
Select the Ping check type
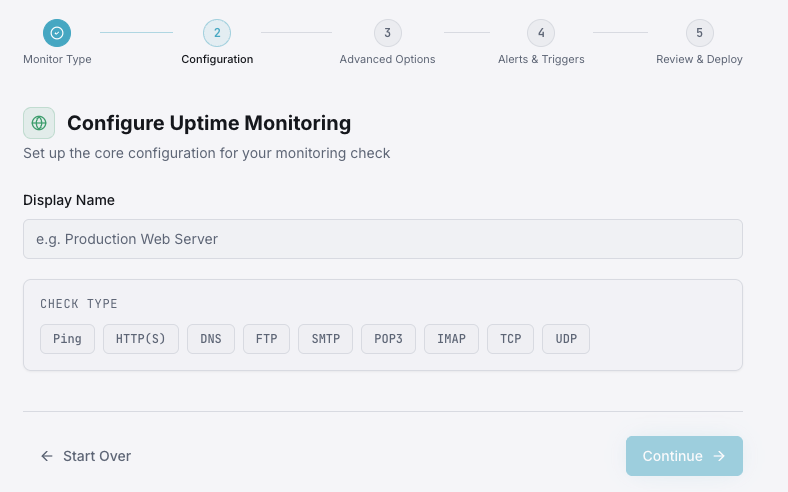(68, 339)
